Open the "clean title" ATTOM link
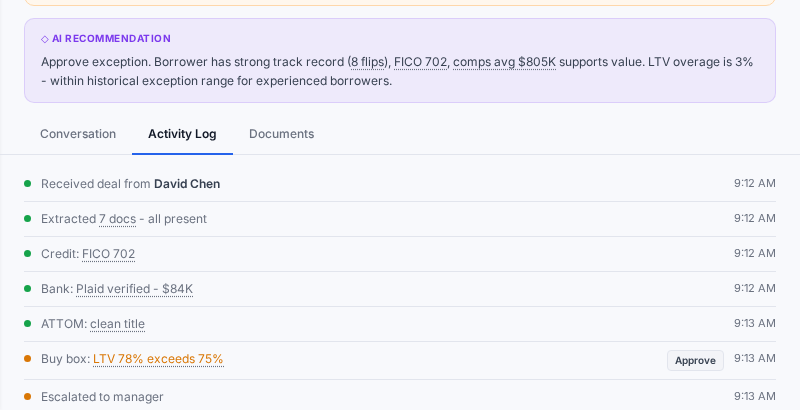800x410 pixels. [117, 324]
